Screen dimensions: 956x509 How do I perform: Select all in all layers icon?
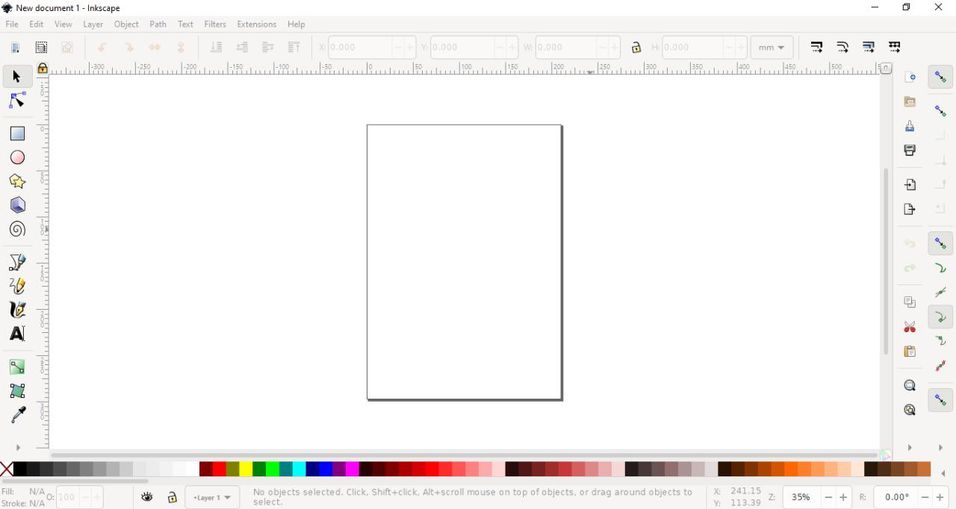(41, 47)
